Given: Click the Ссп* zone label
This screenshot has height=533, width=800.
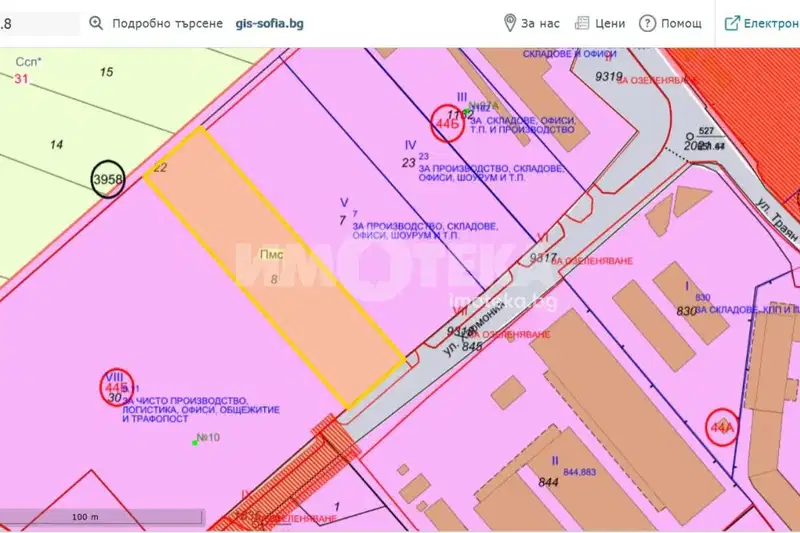Looking at the screenshot, I should (x=29, y=62).
